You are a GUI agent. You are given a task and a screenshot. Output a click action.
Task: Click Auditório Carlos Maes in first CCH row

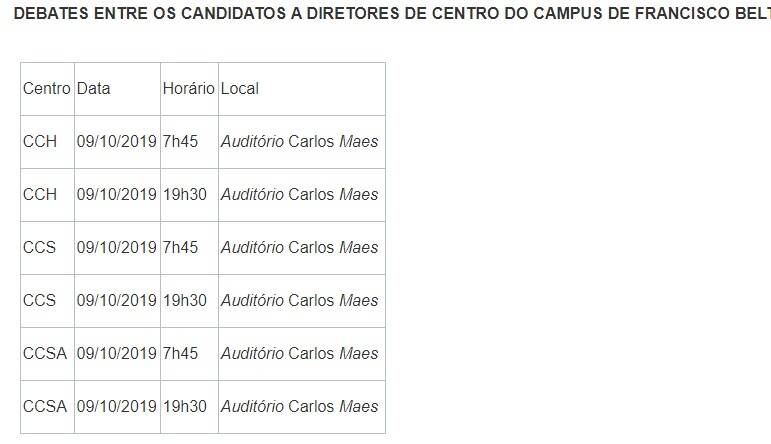click(299, 142)
